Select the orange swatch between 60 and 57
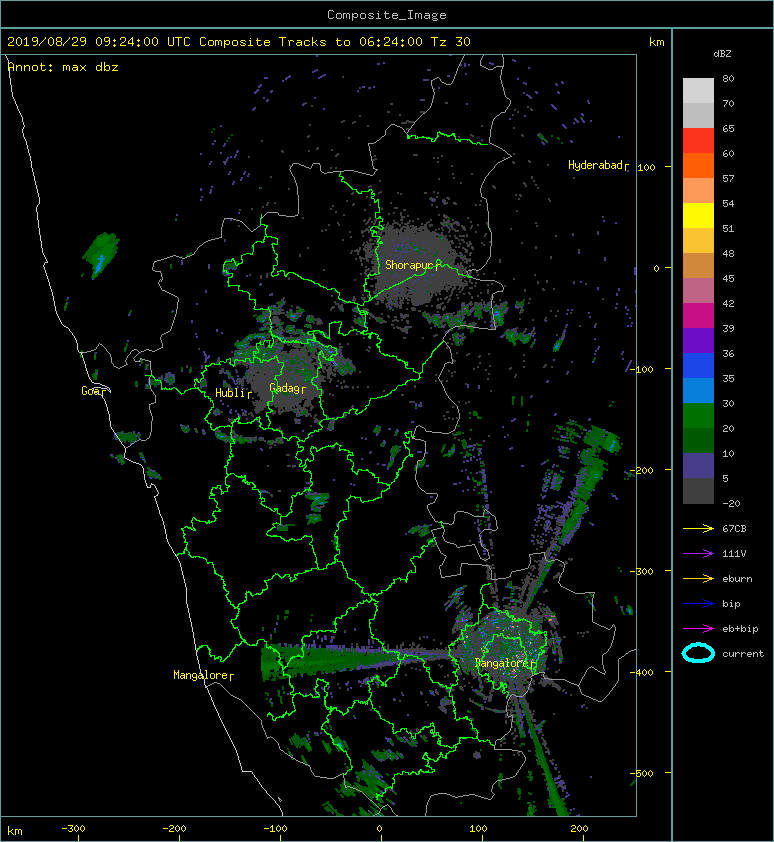 [x=698, y=166]
